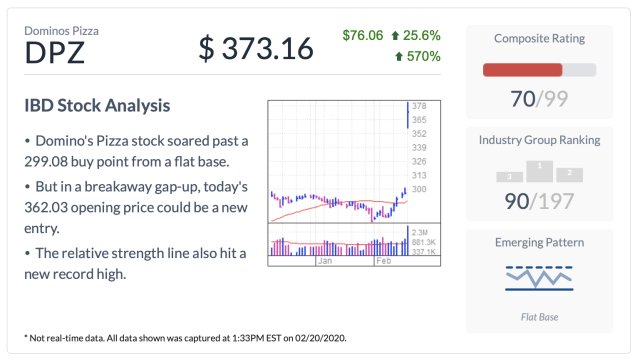Click the DPZ ticker symbol
The image size is (640, 363).
tap(55, 53)
